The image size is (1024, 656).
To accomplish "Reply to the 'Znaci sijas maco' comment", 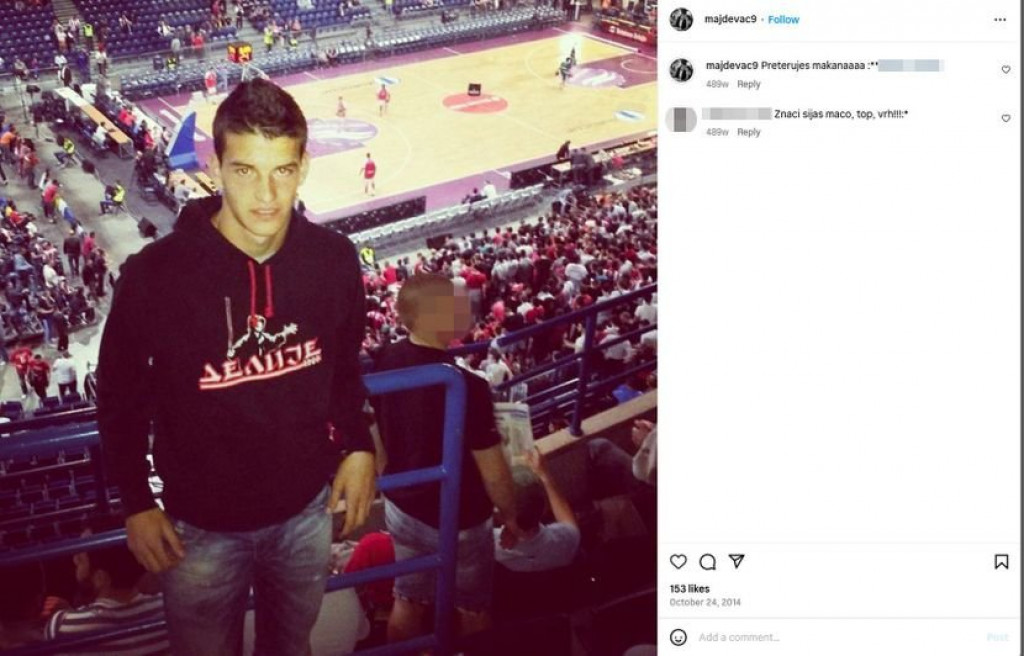I will pyautogui.click(x=748, y=132).
